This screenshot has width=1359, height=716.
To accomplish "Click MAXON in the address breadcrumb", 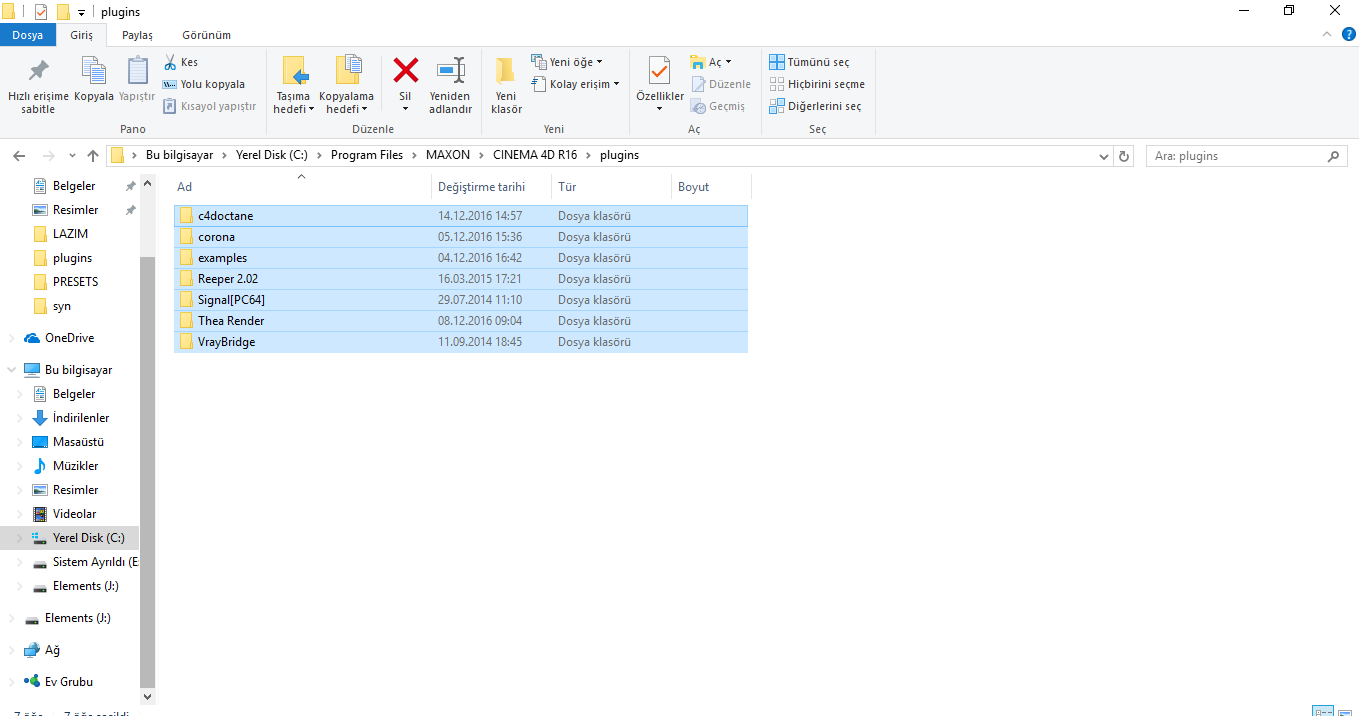I will coord(447,155).
